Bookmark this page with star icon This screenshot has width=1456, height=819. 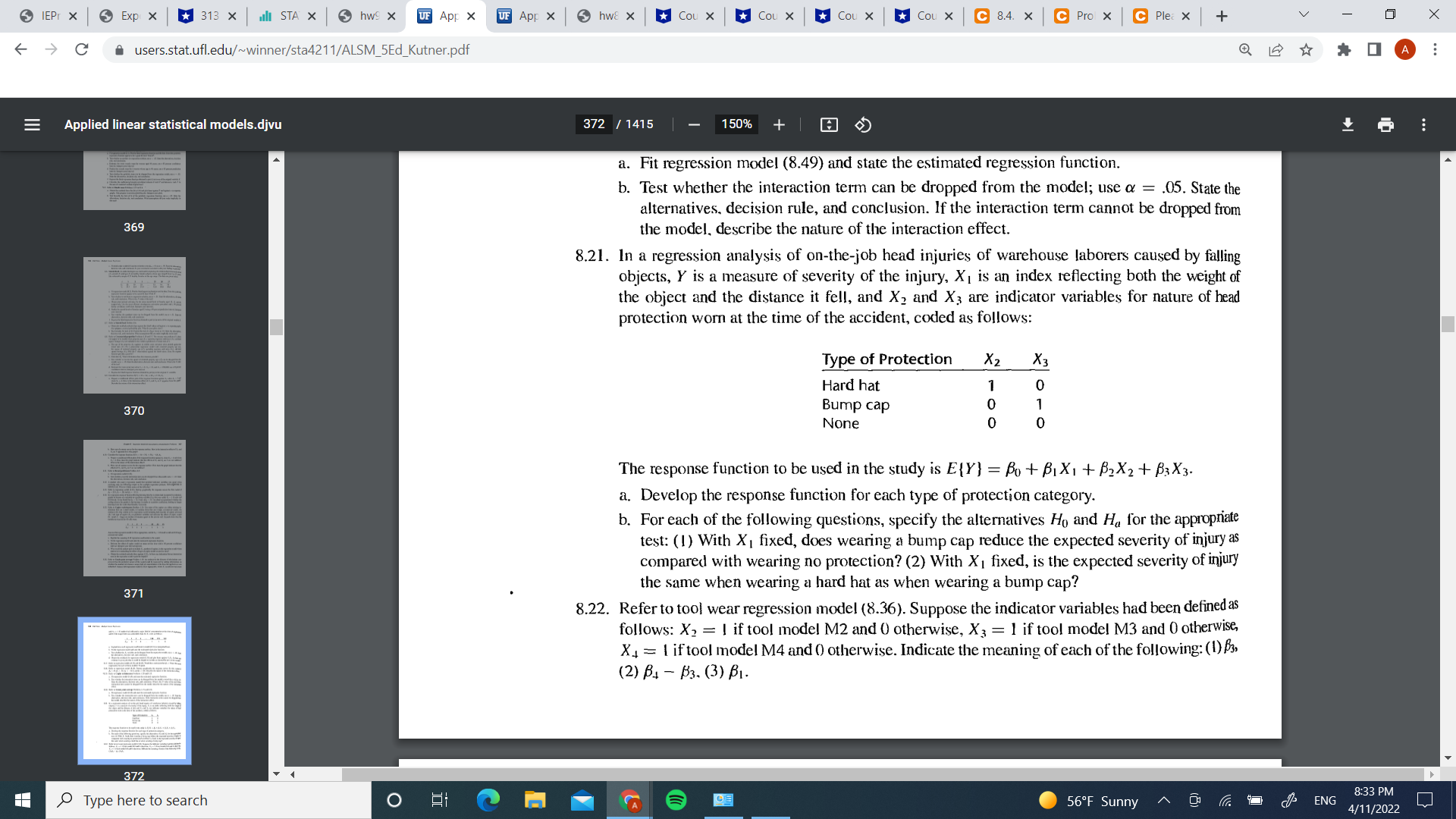point(1306,50)
